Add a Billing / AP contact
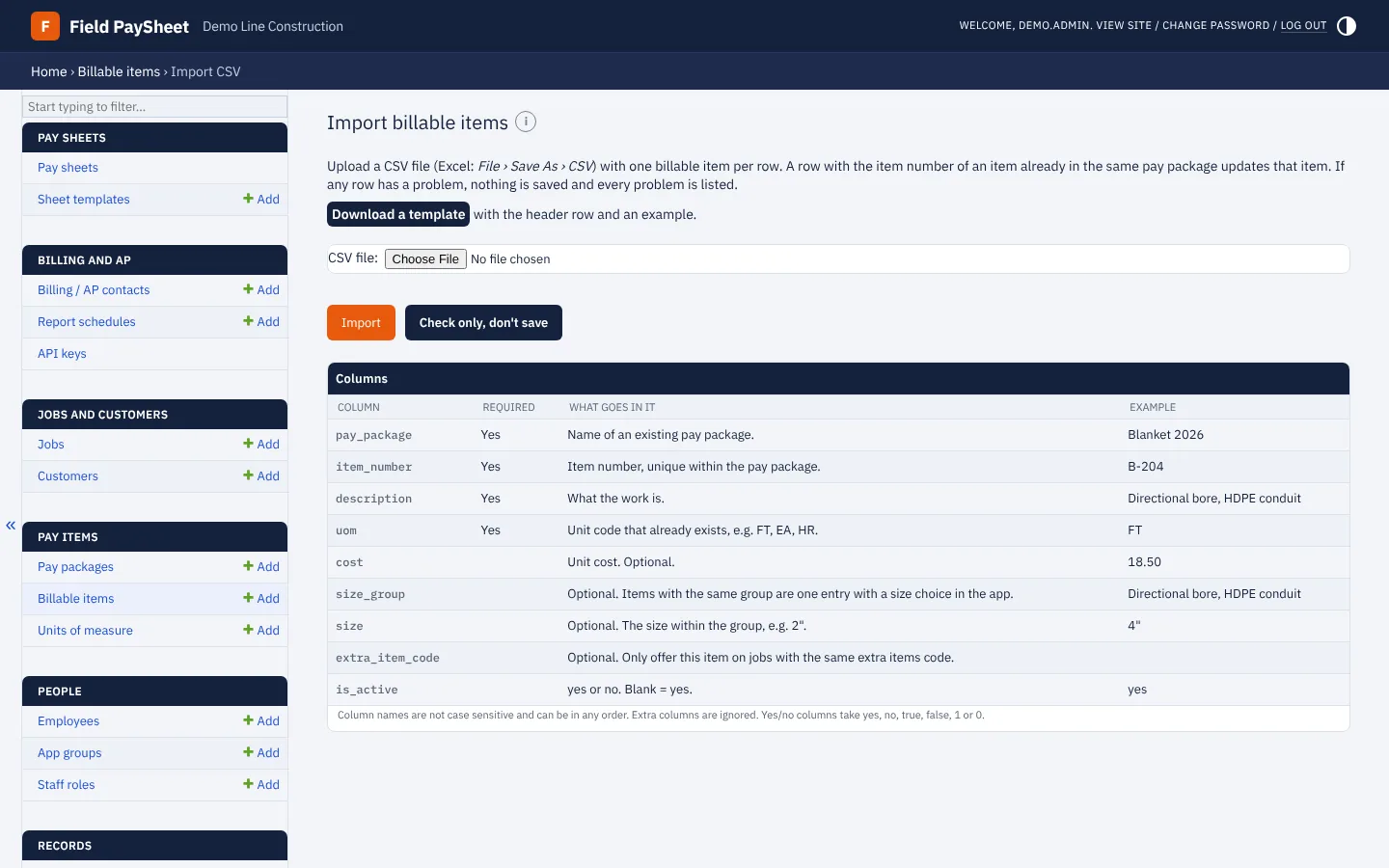The width and height of the screenshot is (1389, 868). (261, 290)
